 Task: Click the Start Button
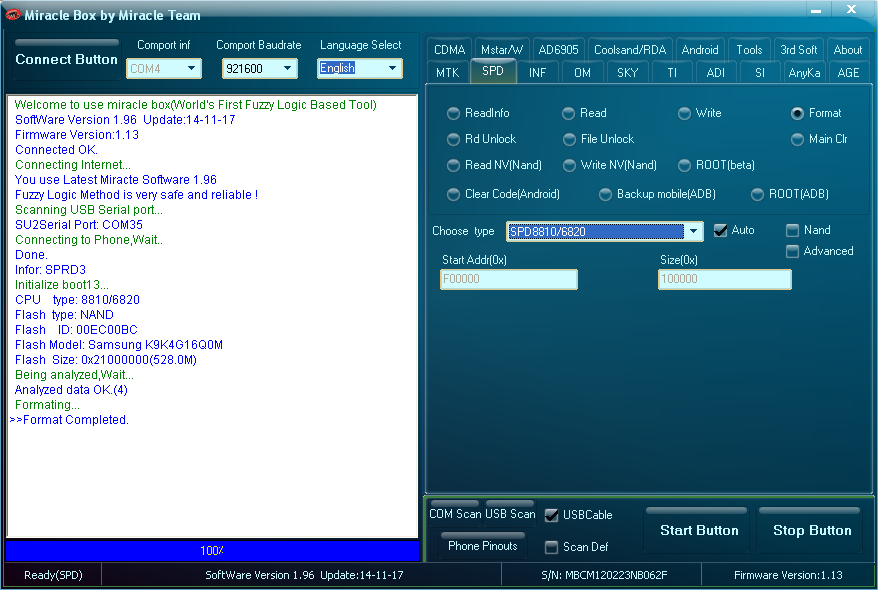coord(699,531)
